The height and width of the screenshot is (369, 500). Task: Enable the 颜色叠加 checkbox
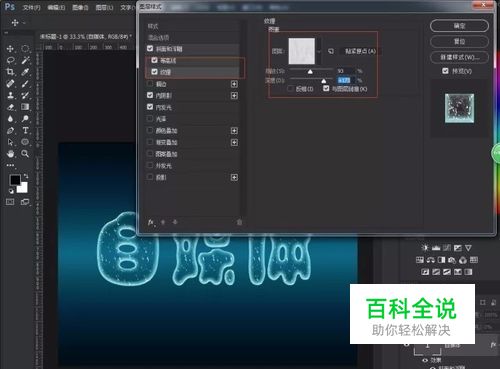tap(150, 130)
